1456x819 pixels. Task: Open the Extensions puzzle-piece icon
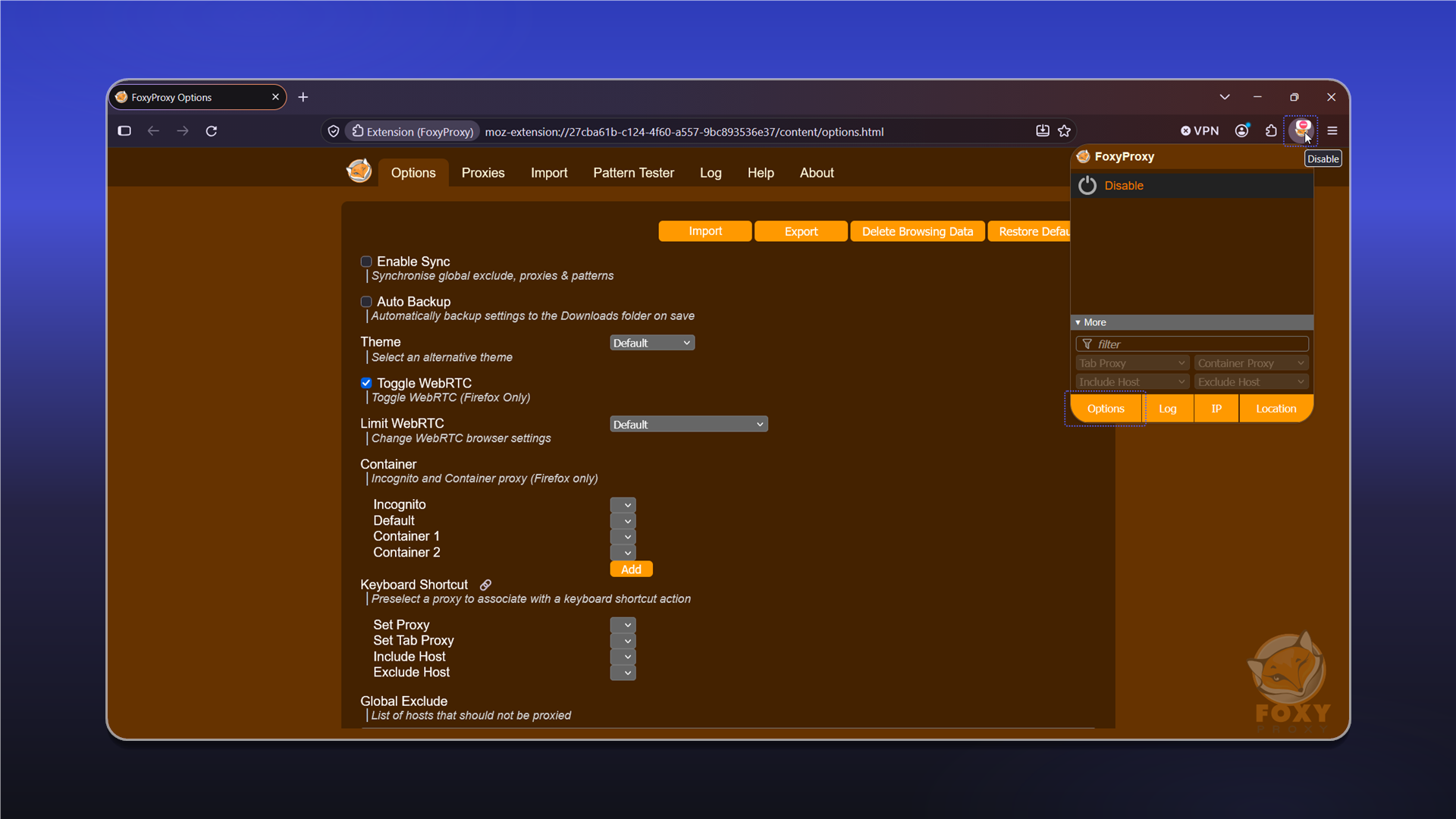pyautogui.click(x=1271, y=131)
